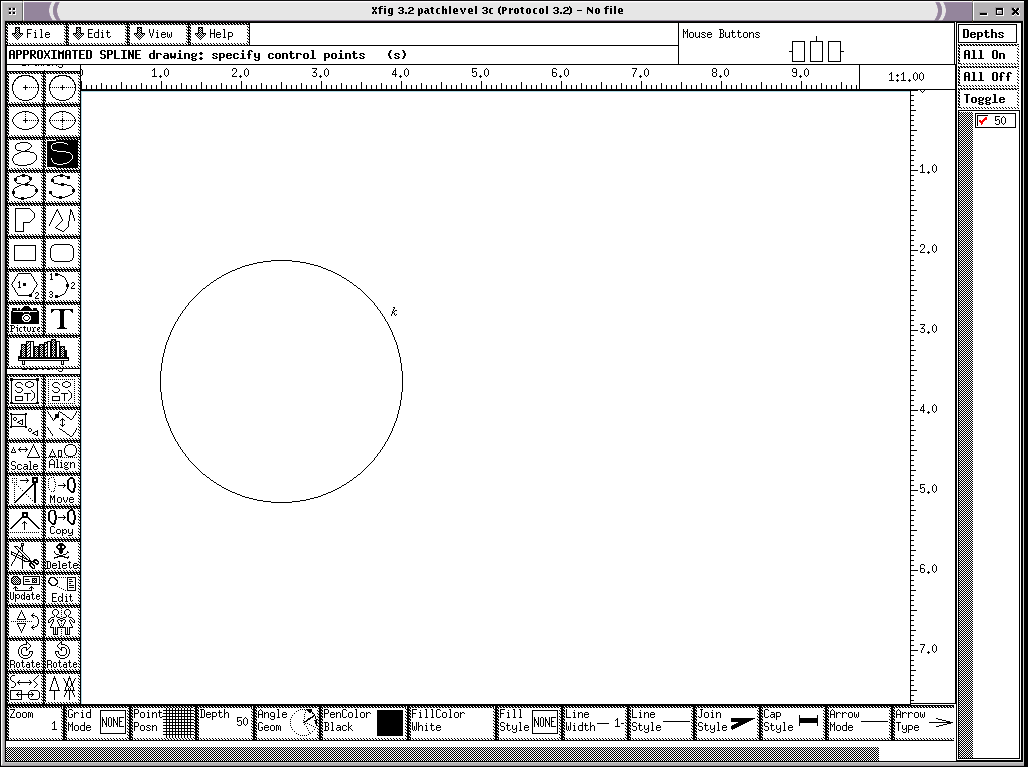Select the regular polygon tool
Viewport: 1028px width, 767px height.
25,286
